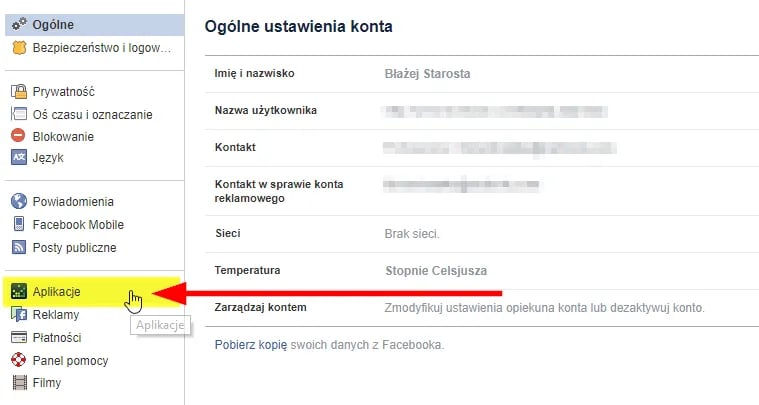Click the padlock icon for Prywatność
The width and height of the screenshot is (759, 405).
19,91
